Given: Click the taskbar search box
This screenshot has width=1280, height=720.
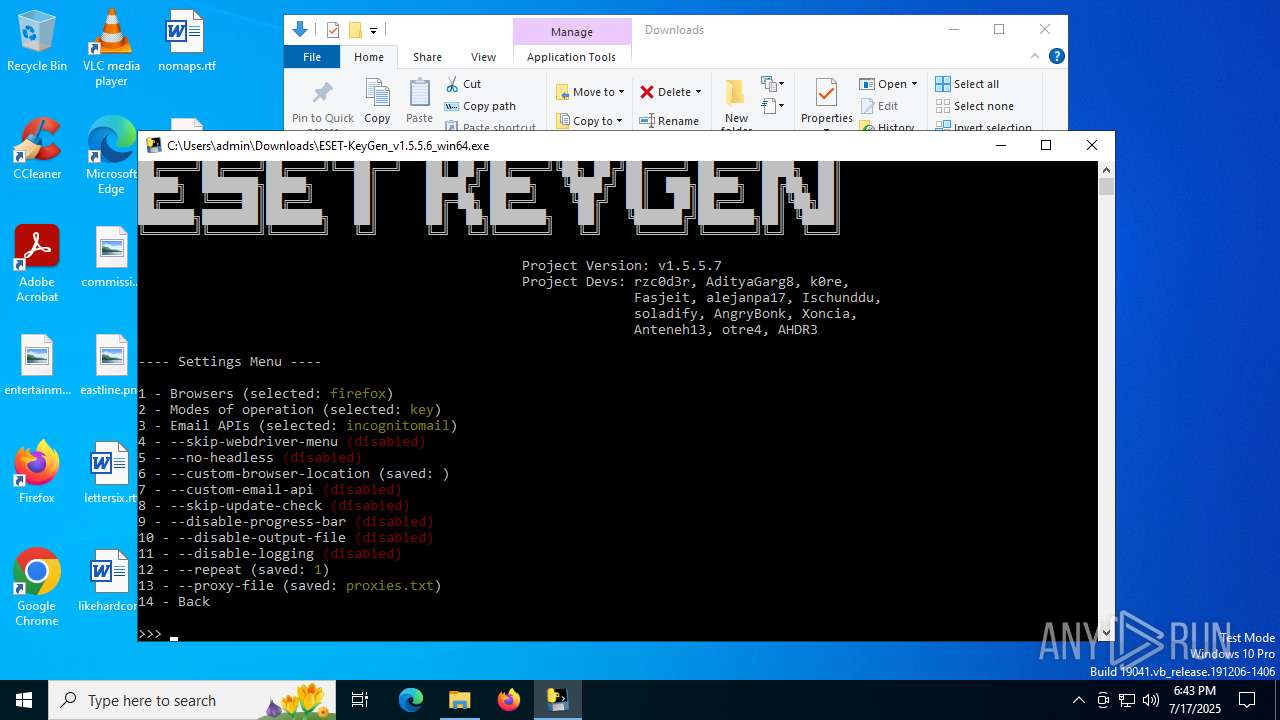Looking at the screenshot, I should pyautogui.click(x=193, y=700).
